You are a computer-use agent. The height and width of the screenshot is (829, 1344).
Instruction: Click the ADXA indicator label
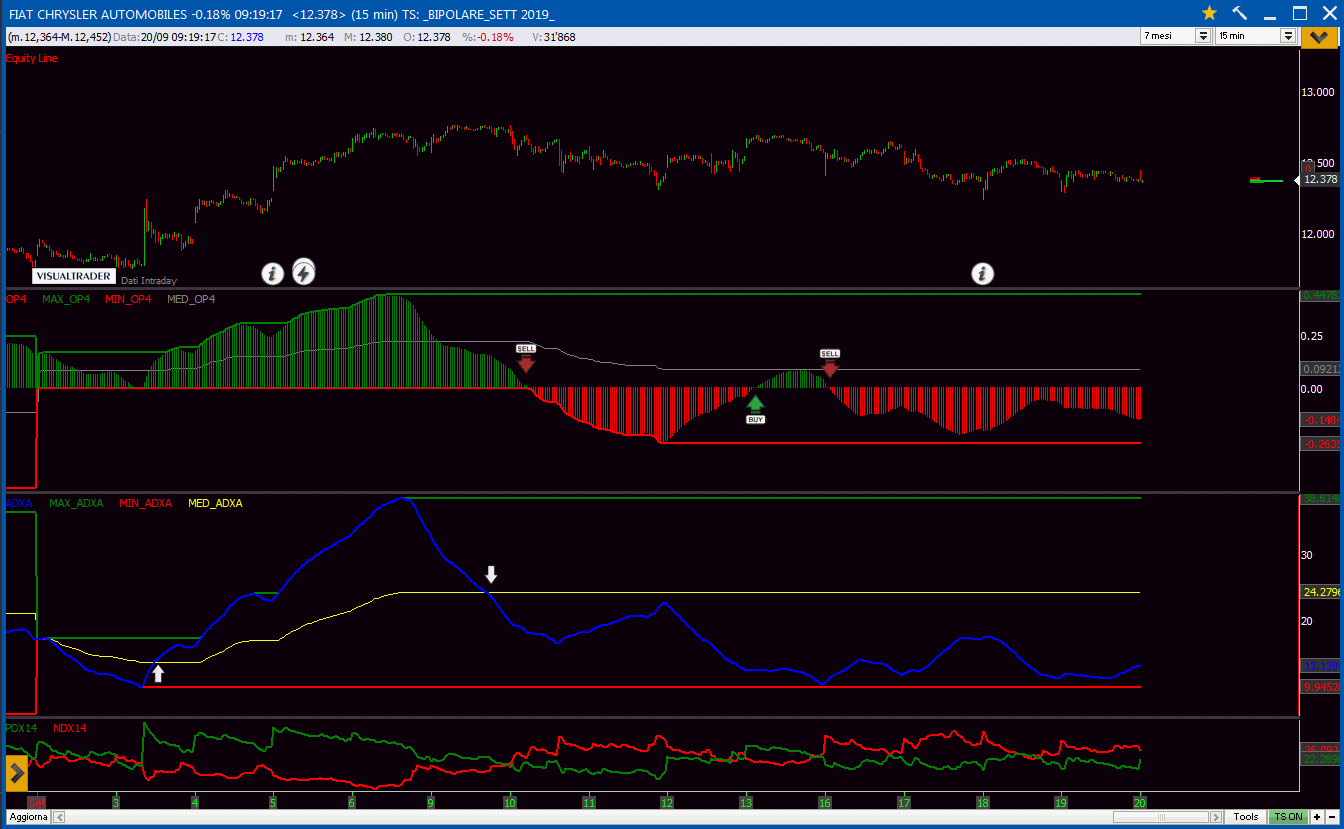click(18, 503)
